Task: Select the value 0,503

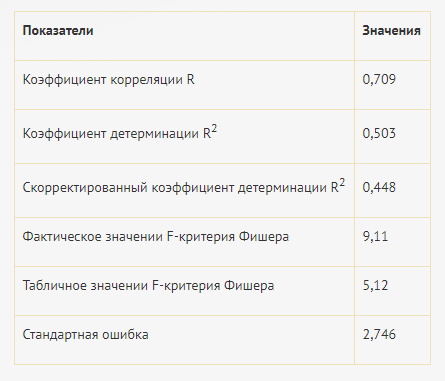Action: [x=379, y=133]
